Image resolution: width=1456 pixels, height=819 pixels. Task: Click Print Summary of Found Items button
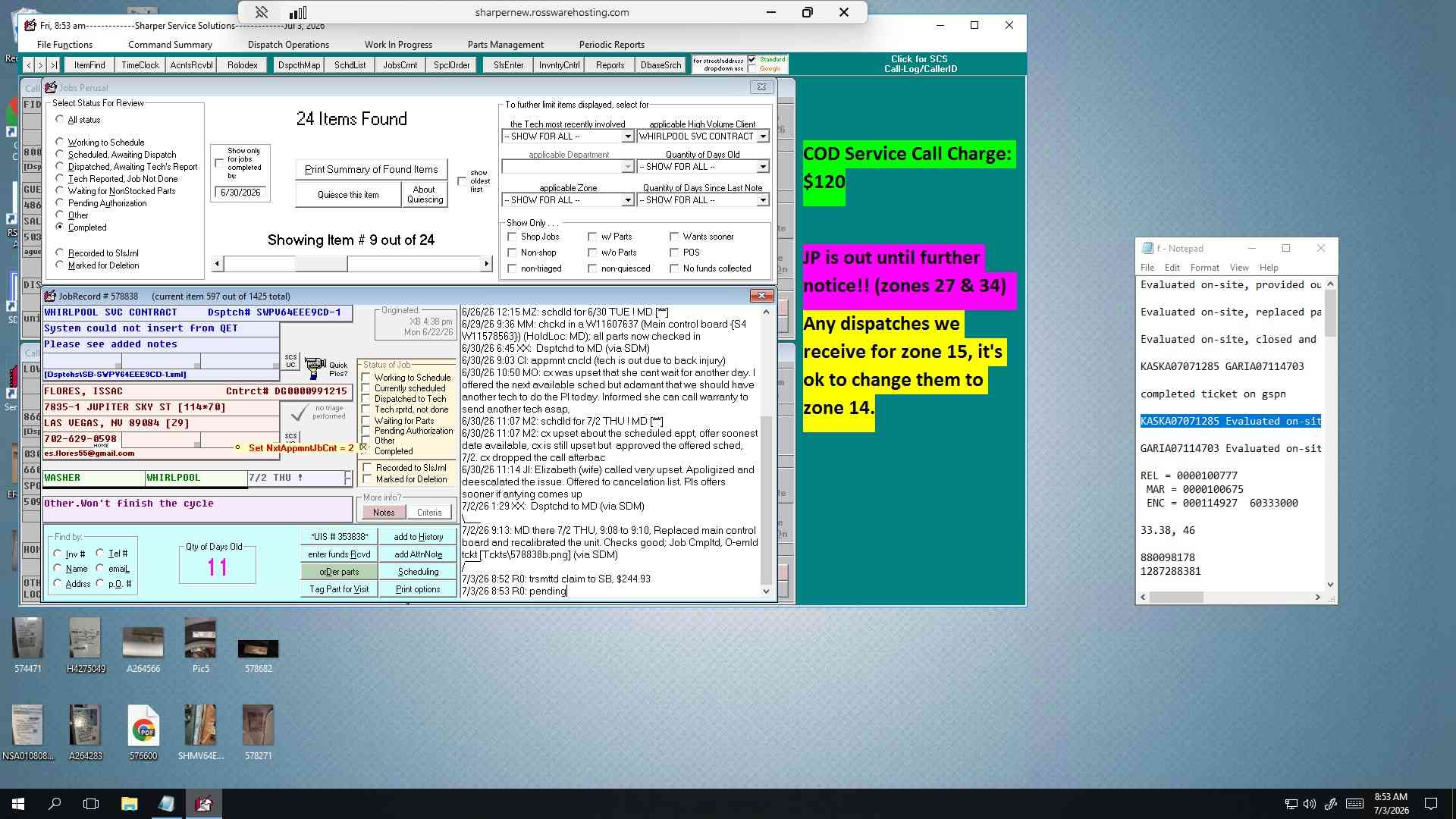(371, 169)
